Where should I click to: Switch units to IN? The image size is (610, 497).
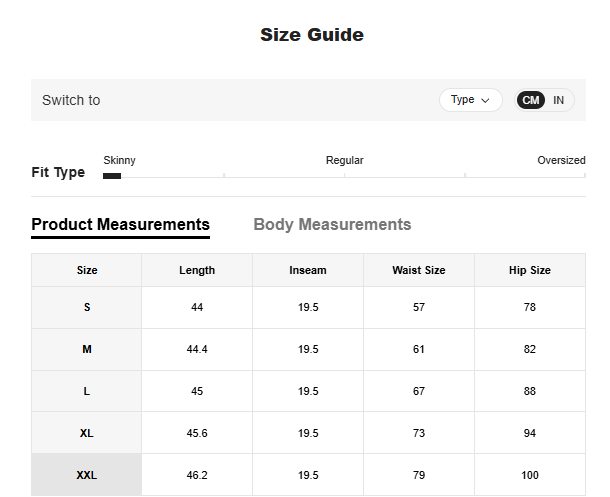[558, 100]
